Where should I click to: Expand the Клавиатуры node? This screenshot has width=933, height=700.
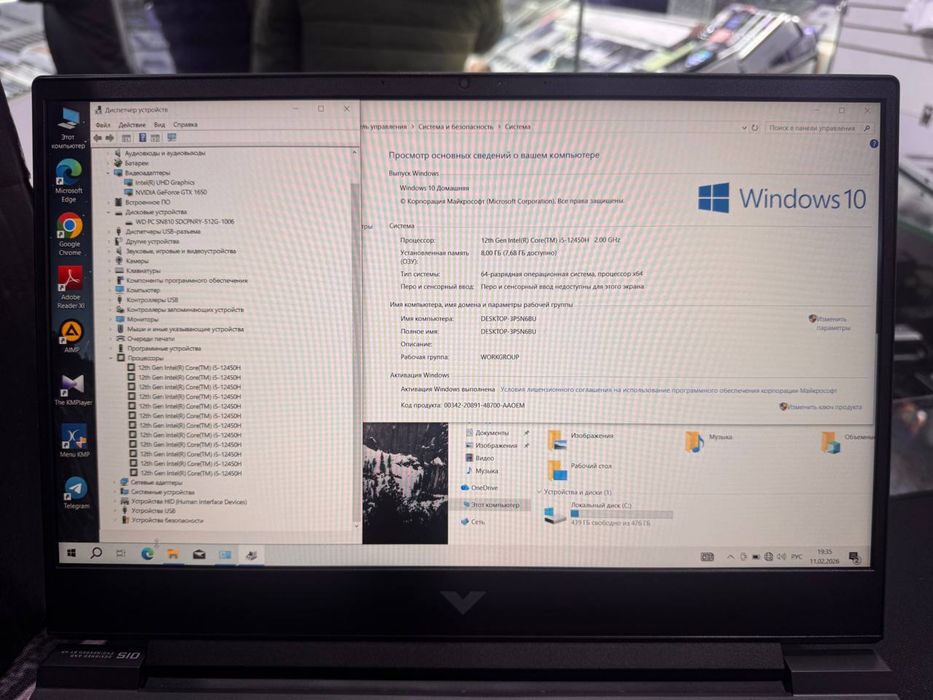click(110, 270)
